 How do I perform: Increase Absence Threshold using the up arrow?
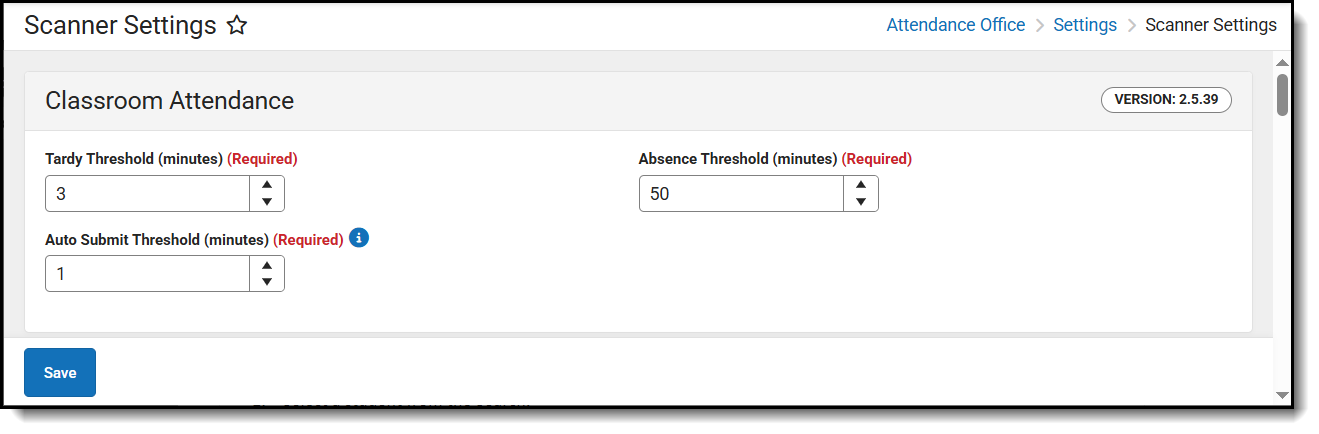pos(860,185)
